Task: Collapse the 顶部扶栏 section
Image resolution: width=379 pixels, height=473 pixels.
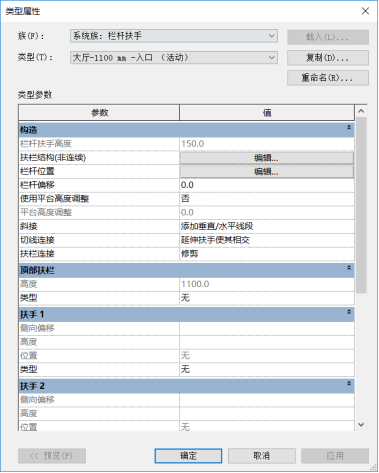Action: [349, 268]
